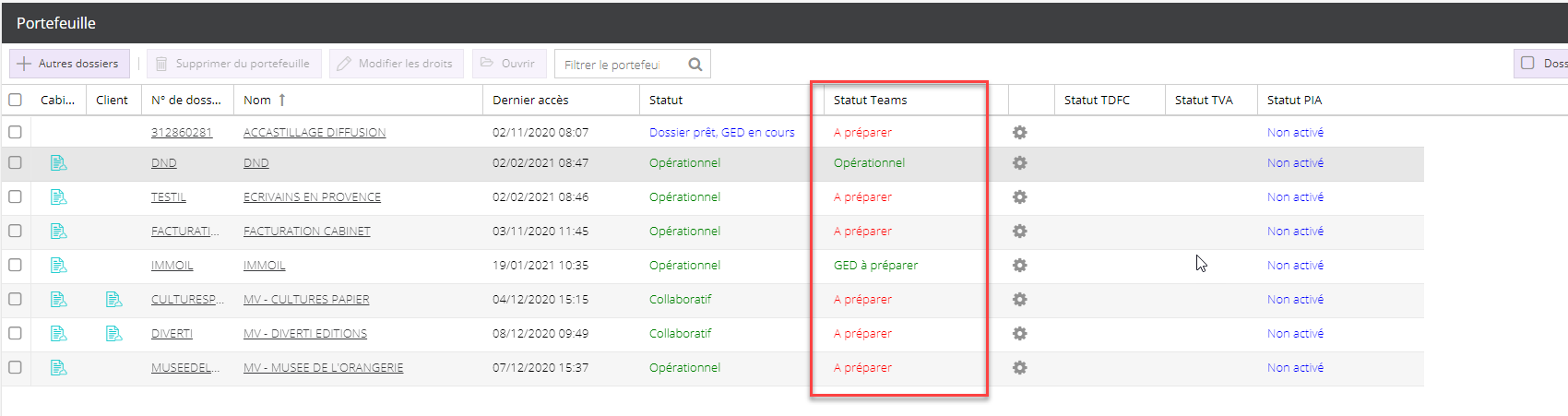This screenshot has width=1568, height=416.
Task: Check the box for FACTURATION CABINET row
Action: coord(15,231)
